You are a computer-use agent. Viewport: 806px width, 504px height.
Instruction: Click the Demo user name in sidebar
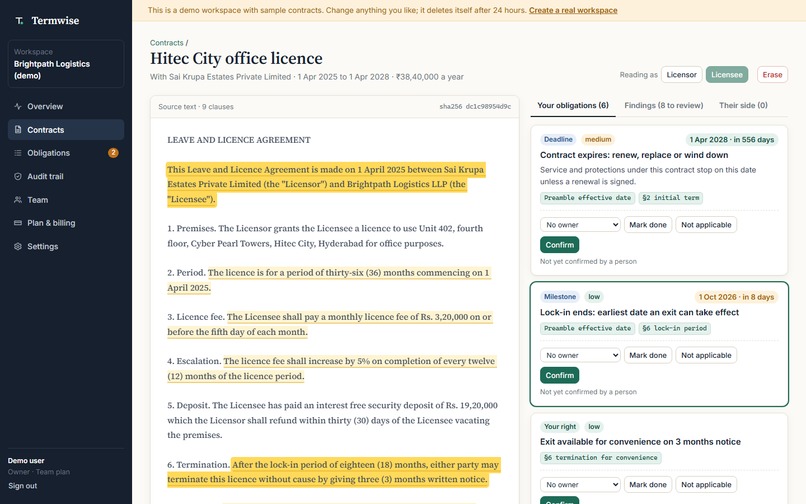tap(26, 461)
